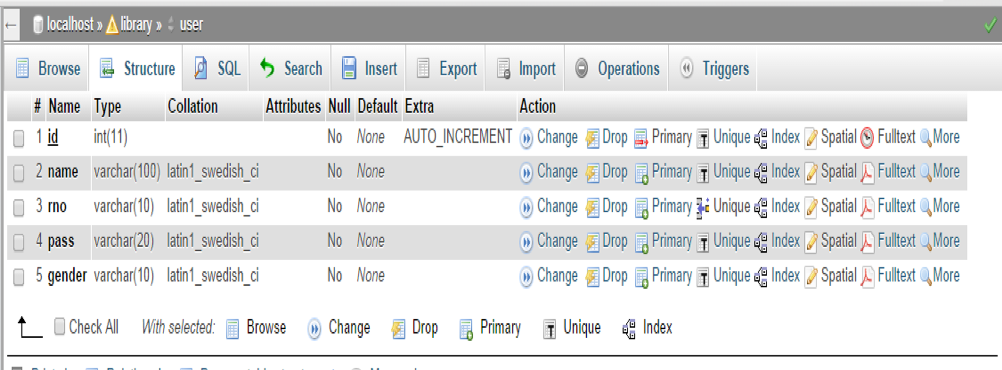Tick the checkbox for the rno column
Screen dimensions: 1002x370
(19, 207)
